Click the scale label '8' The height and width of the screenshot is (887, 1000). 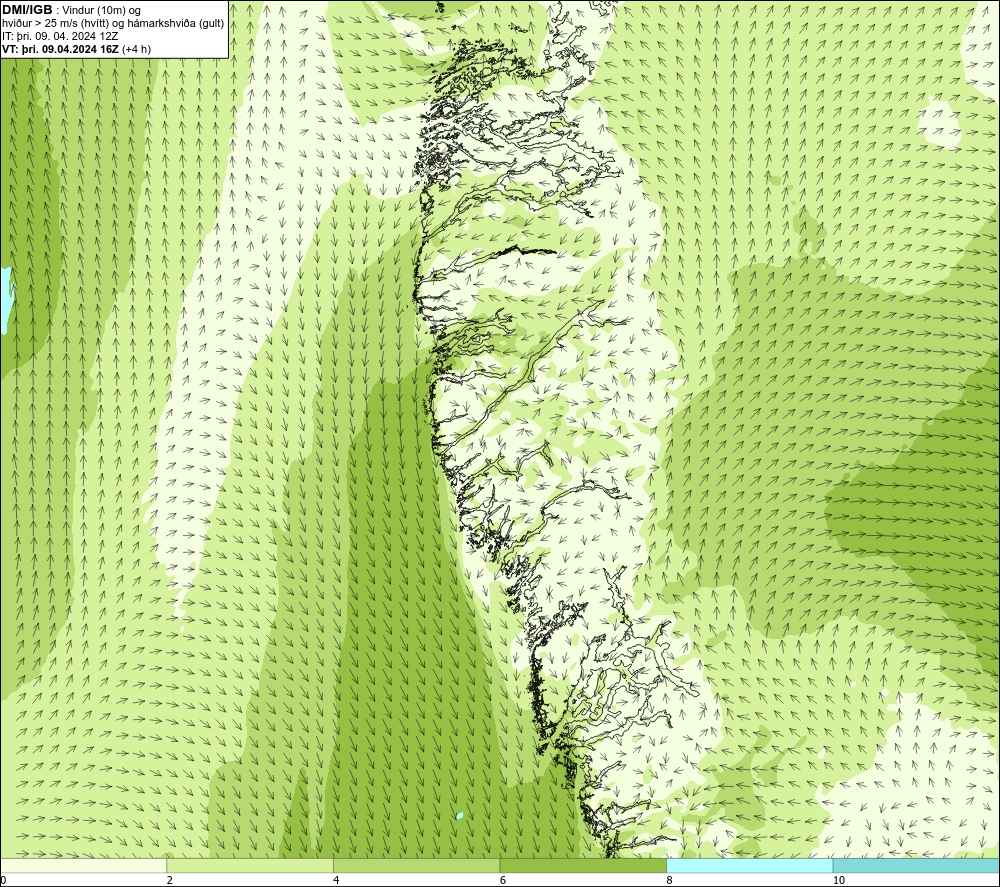click(x=670, y=880)
